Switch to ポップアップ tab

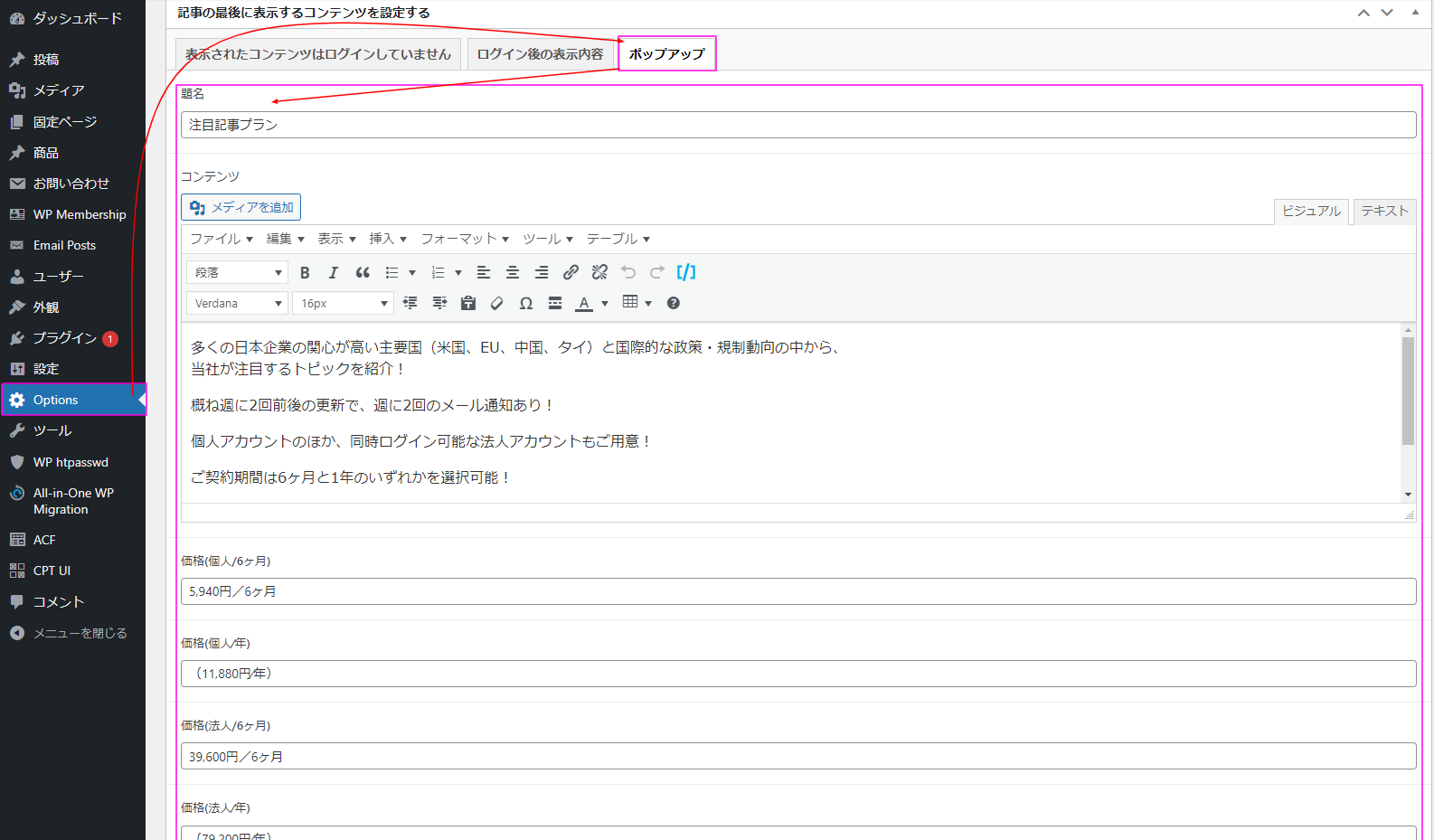(x=667, y=53)
